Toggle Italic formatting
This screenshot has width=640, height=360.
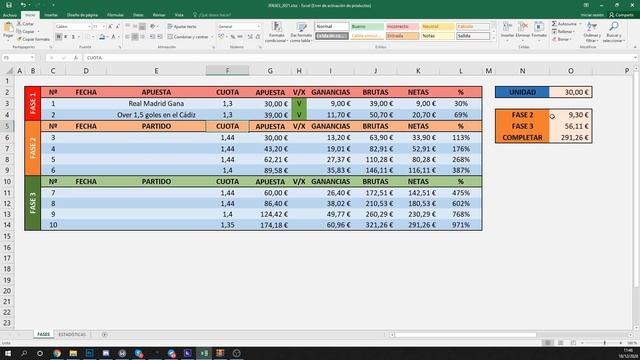(66, 37)
